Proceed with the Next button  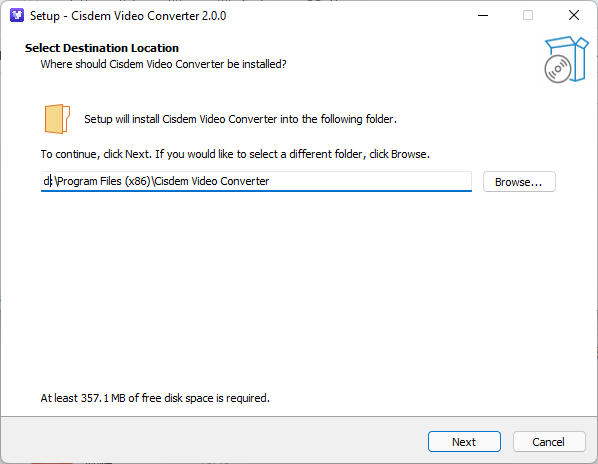(464, 442)
